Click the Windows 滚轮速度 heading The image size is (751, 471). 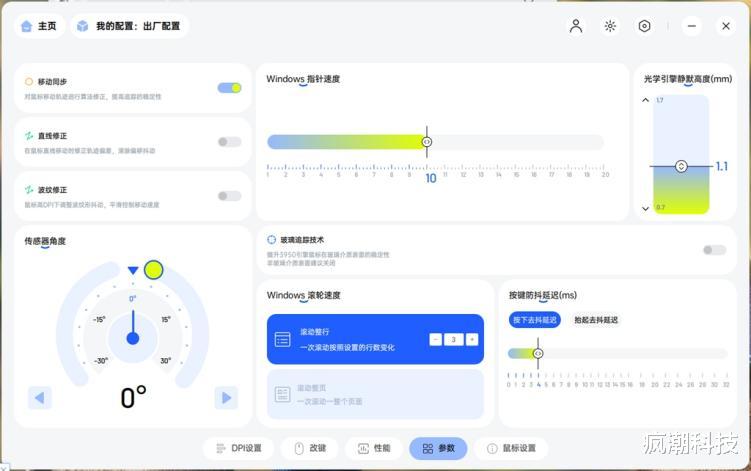tap(304, 295)
